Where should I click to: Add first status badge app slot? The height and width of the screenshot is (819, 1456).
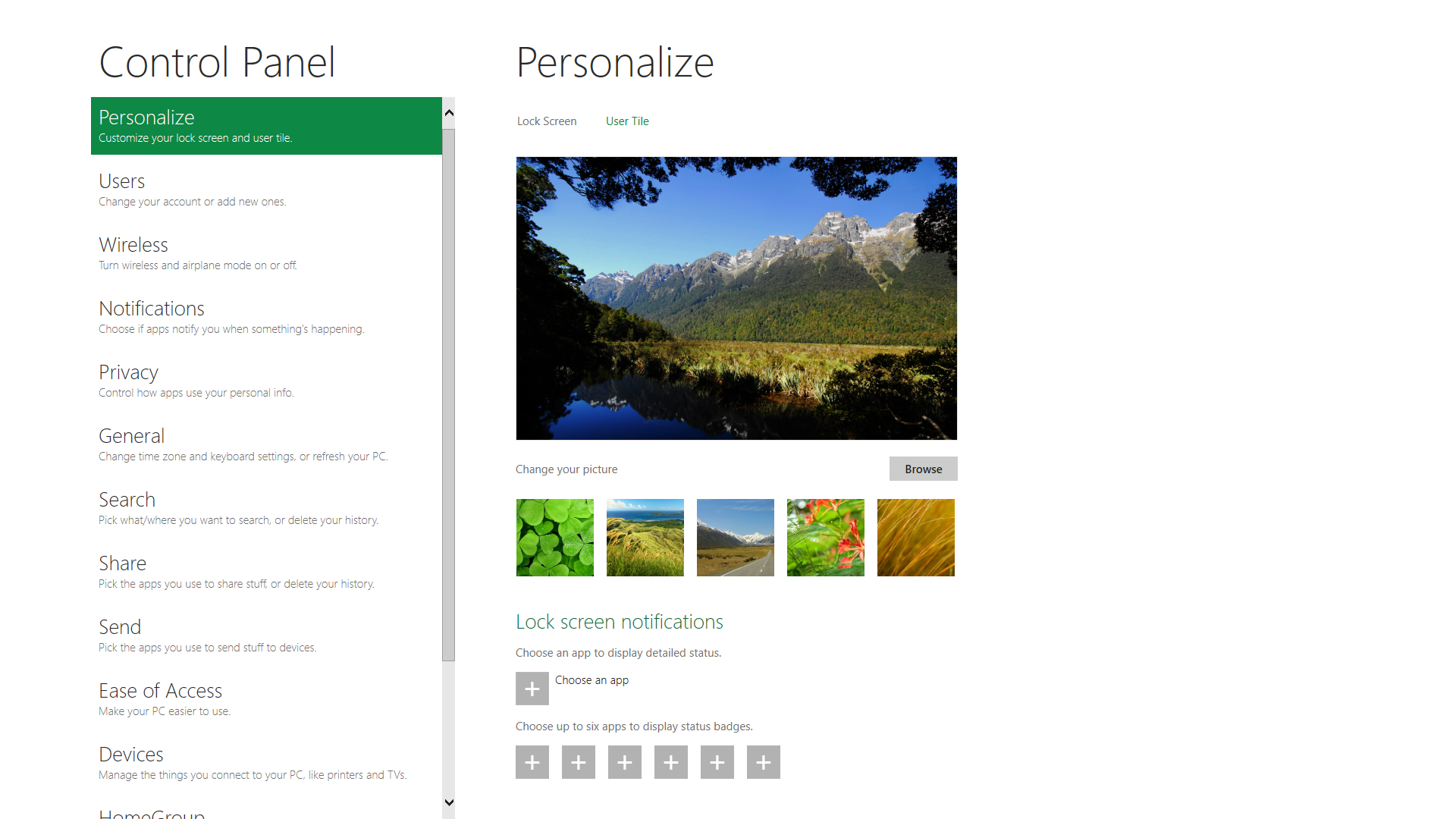532,762
